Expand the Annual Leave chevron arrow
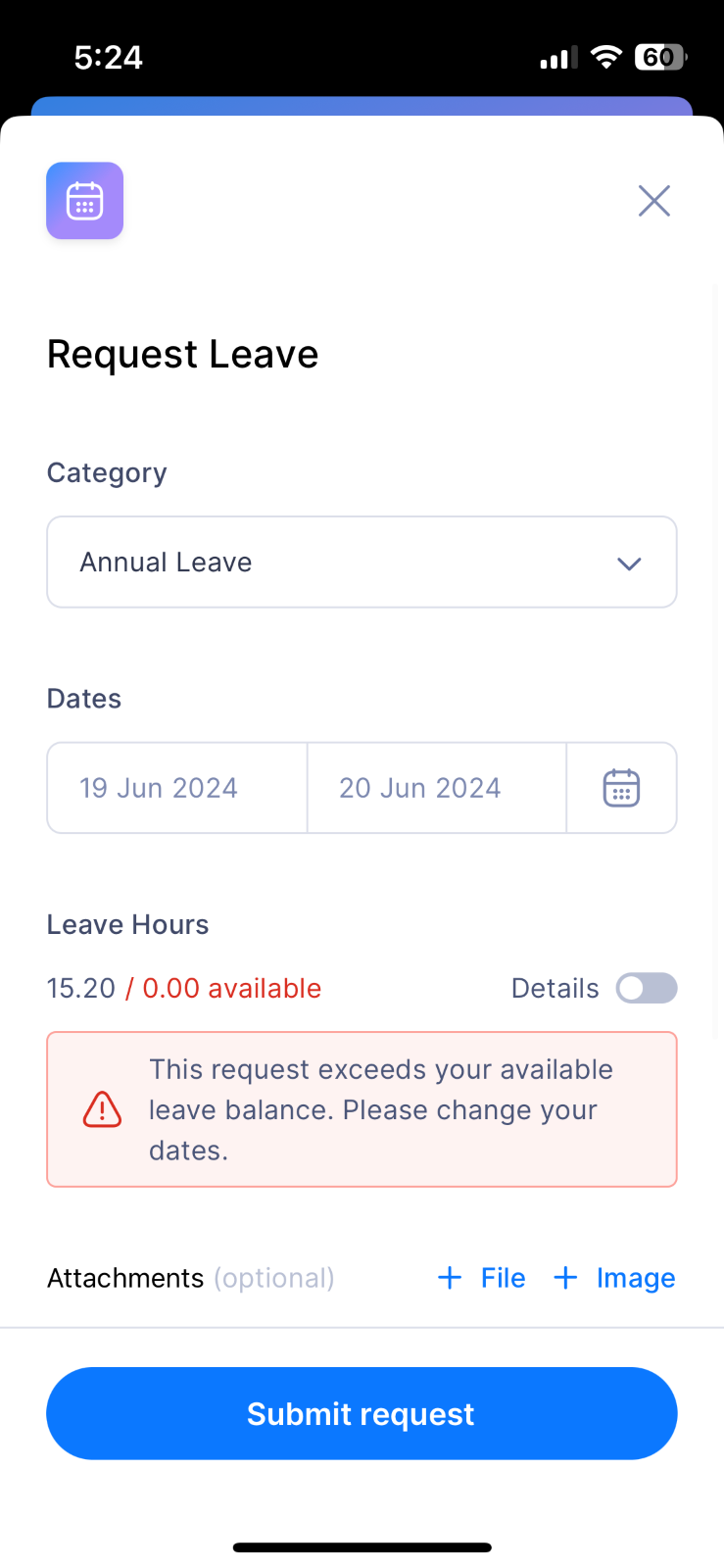 click(629, 563)
